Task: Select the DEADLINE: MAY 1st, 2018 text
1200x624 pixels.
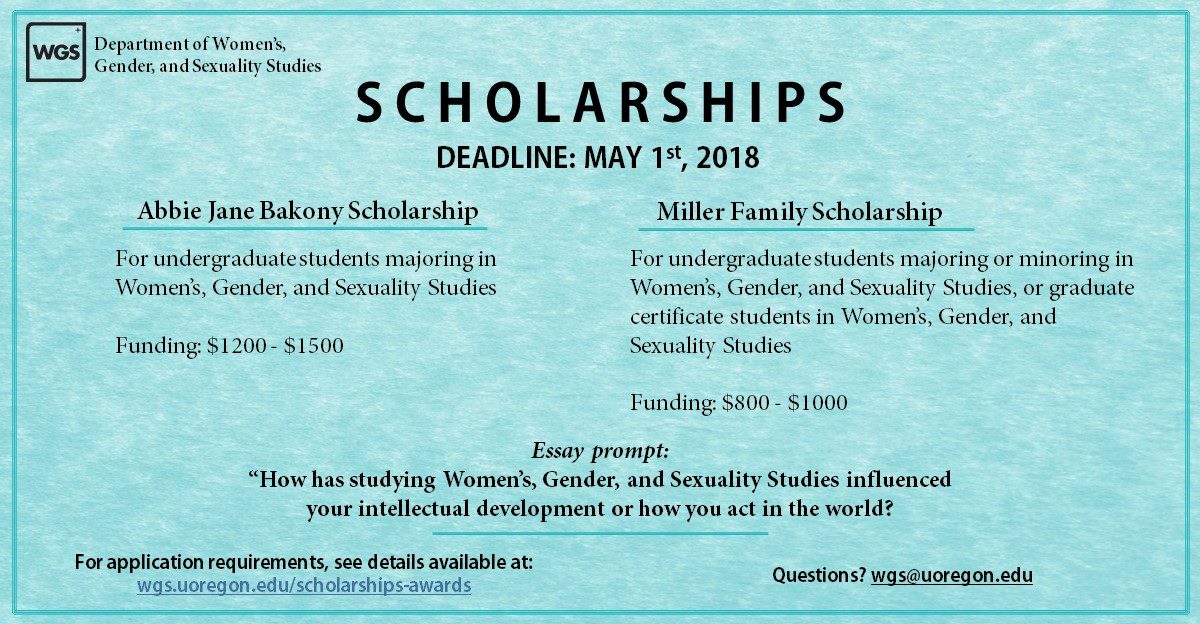Action: pyautogui.click(x=598, y=156)
